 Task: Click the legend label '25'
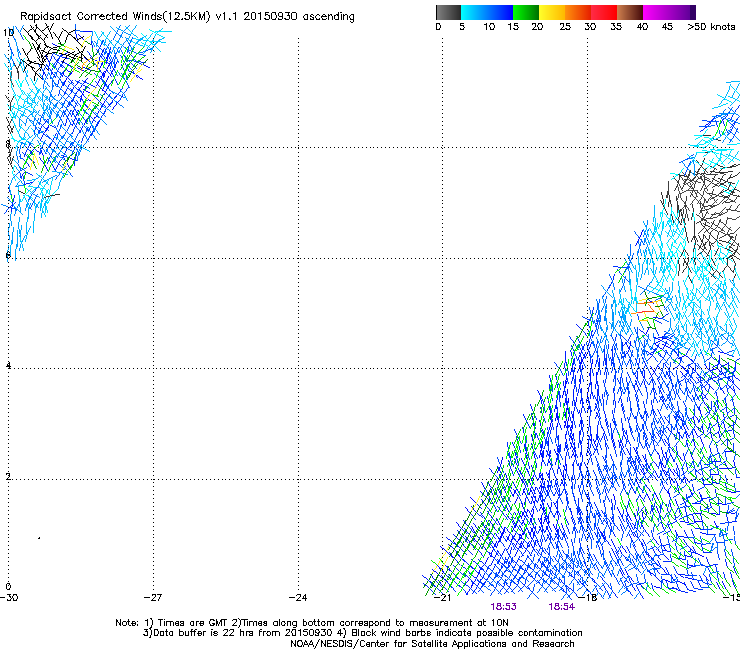(x=565, y=27)
